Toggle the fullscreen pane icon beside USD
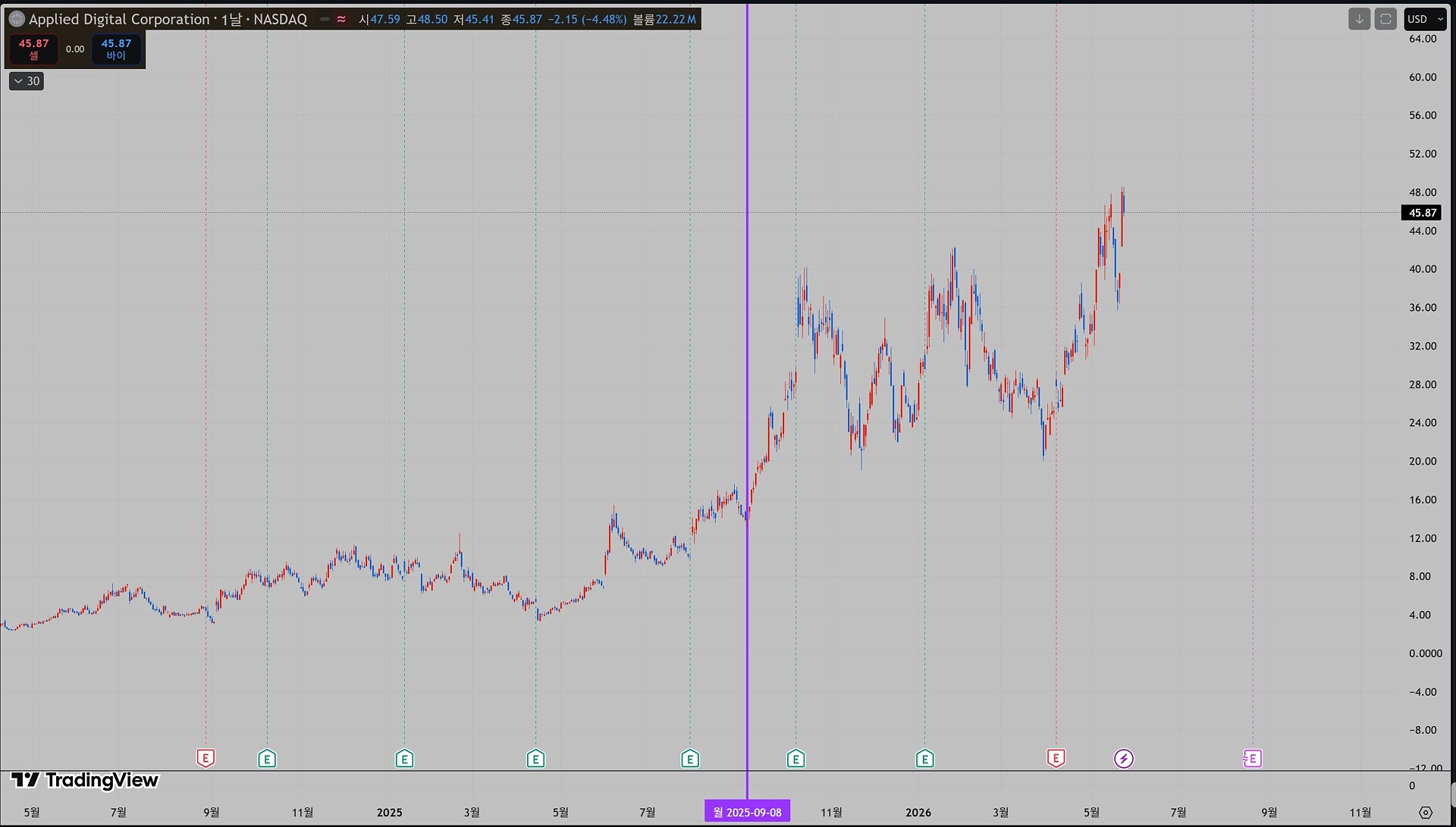 click(1385, 19)
